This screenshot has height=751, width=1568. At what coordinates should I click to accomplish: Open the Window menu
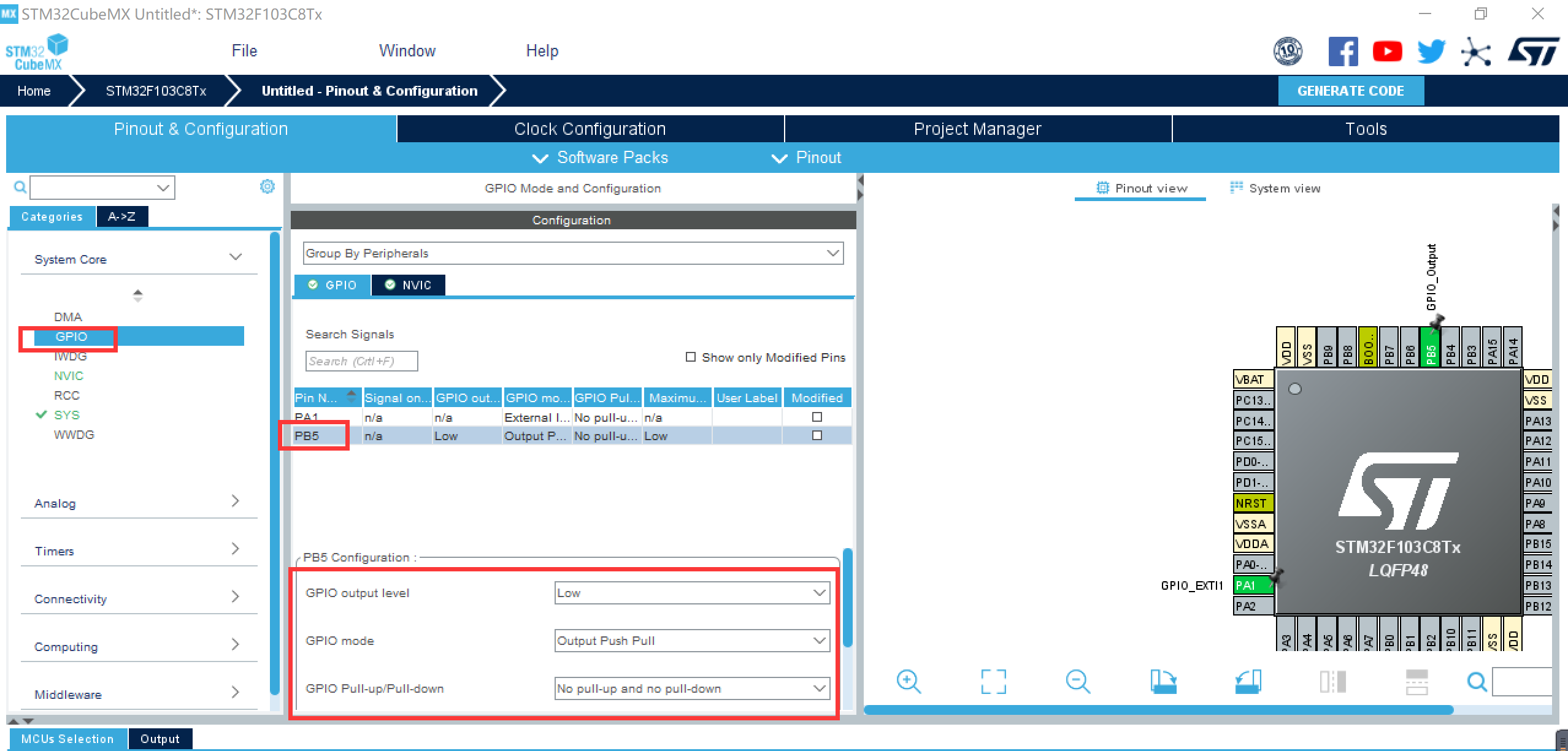coord(407,51)
